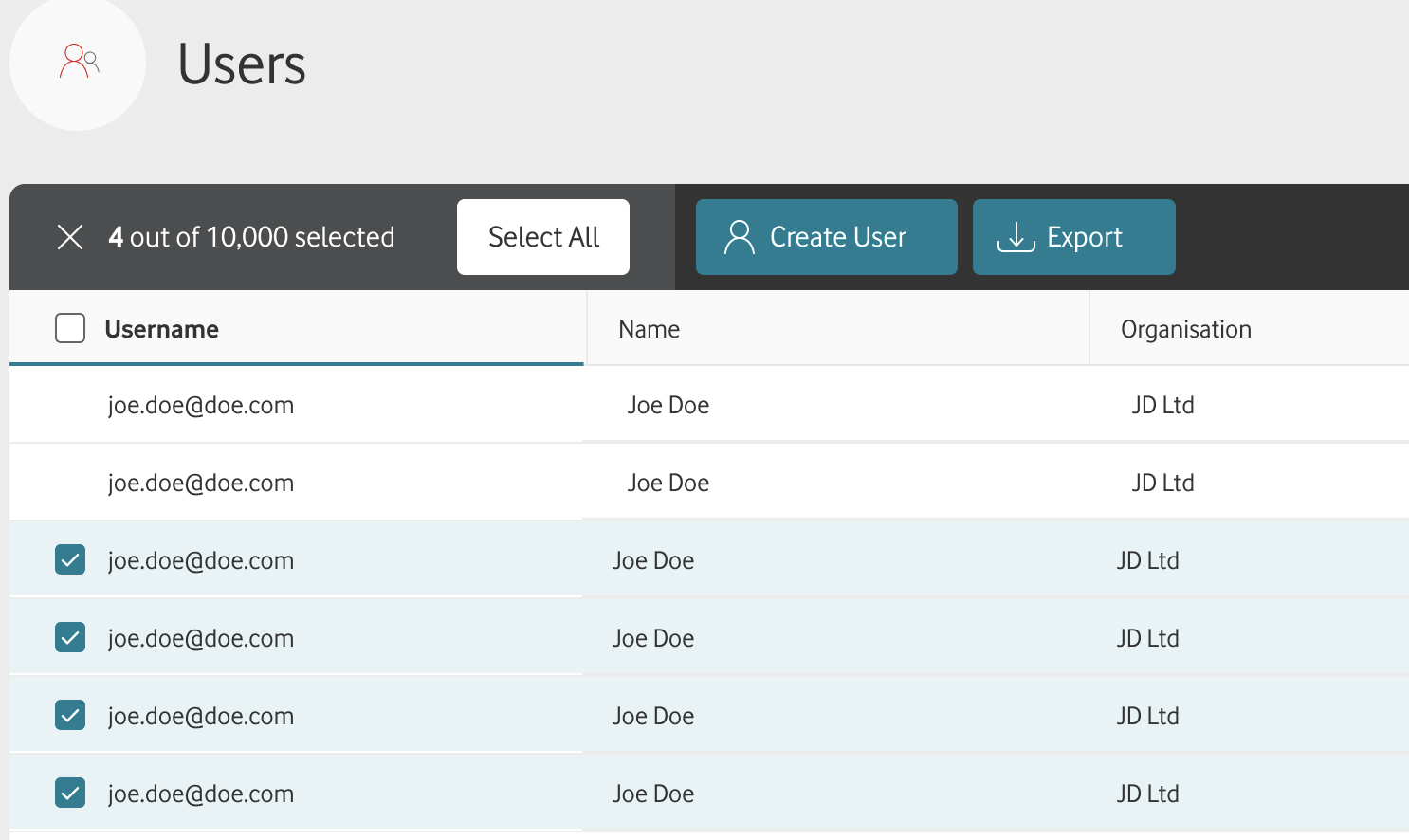Click the Name column header

[649, 329]
